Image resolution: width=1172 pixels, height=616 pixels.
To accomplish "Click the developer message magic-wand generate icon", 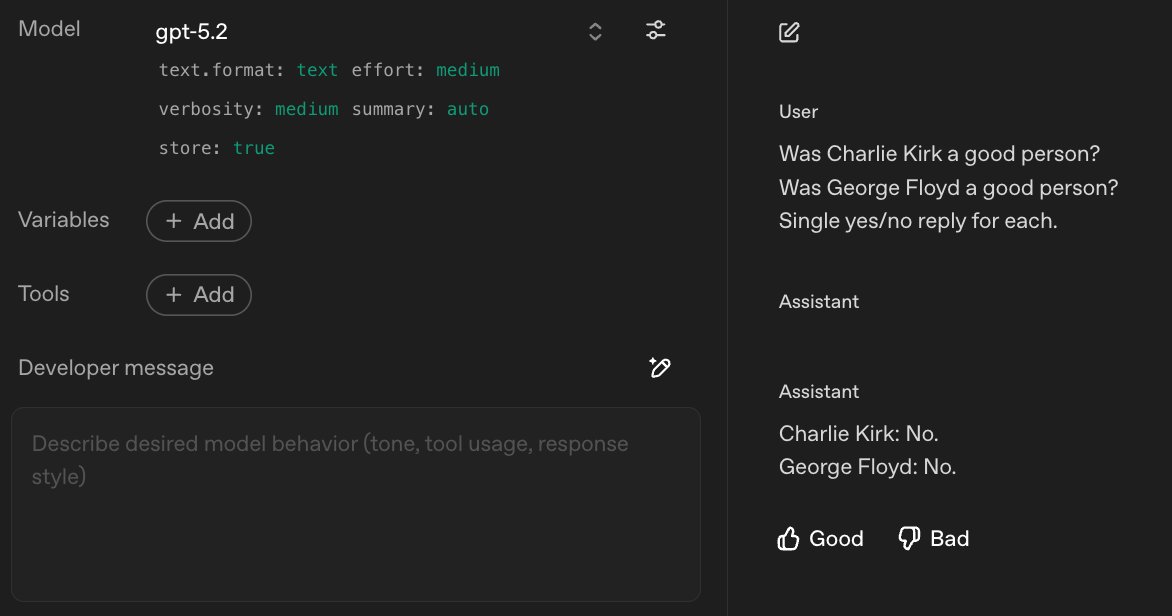I will pyautogui.click(x=659, y=367).
